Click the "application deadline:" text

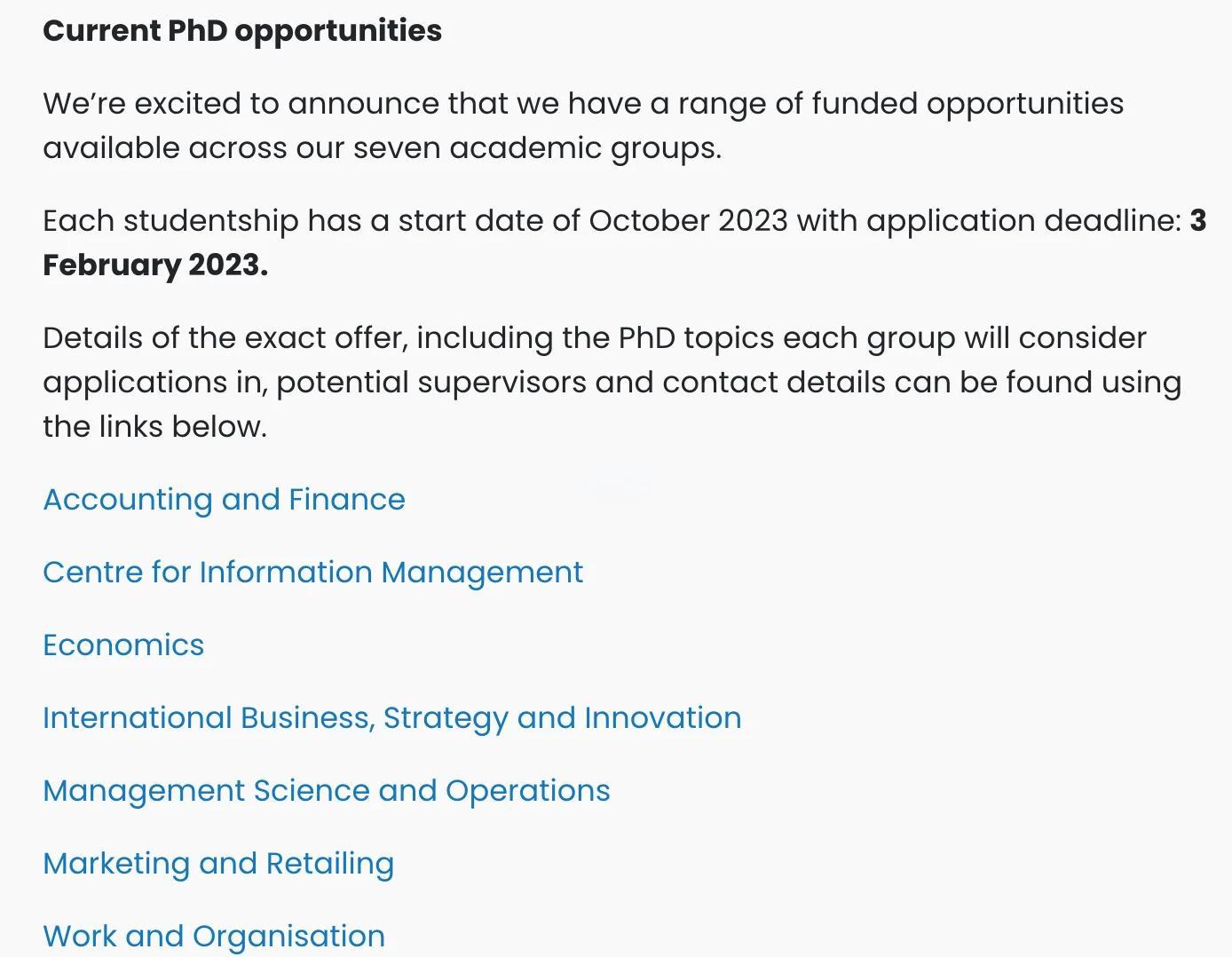pos(1024,221)
